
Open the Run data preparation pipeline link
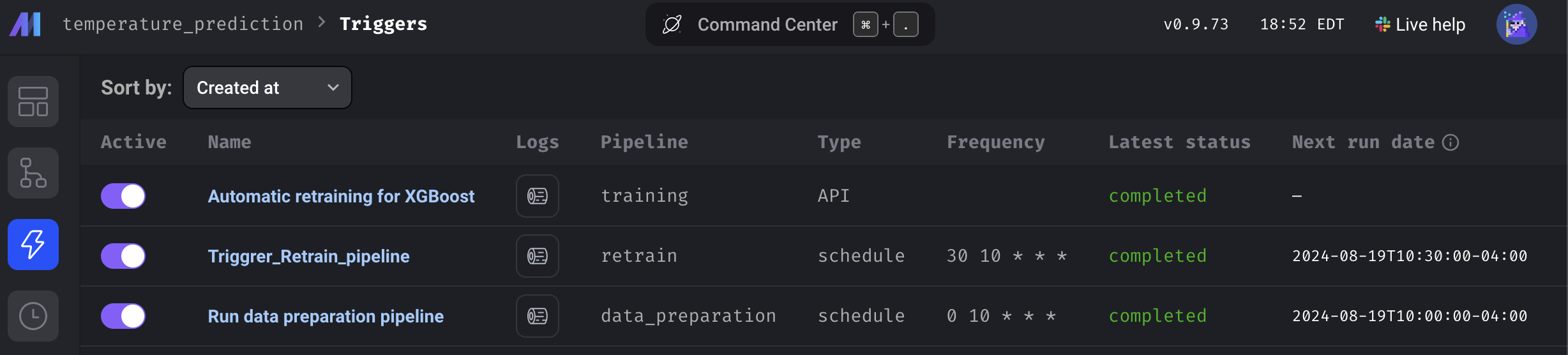pos(326,316)
